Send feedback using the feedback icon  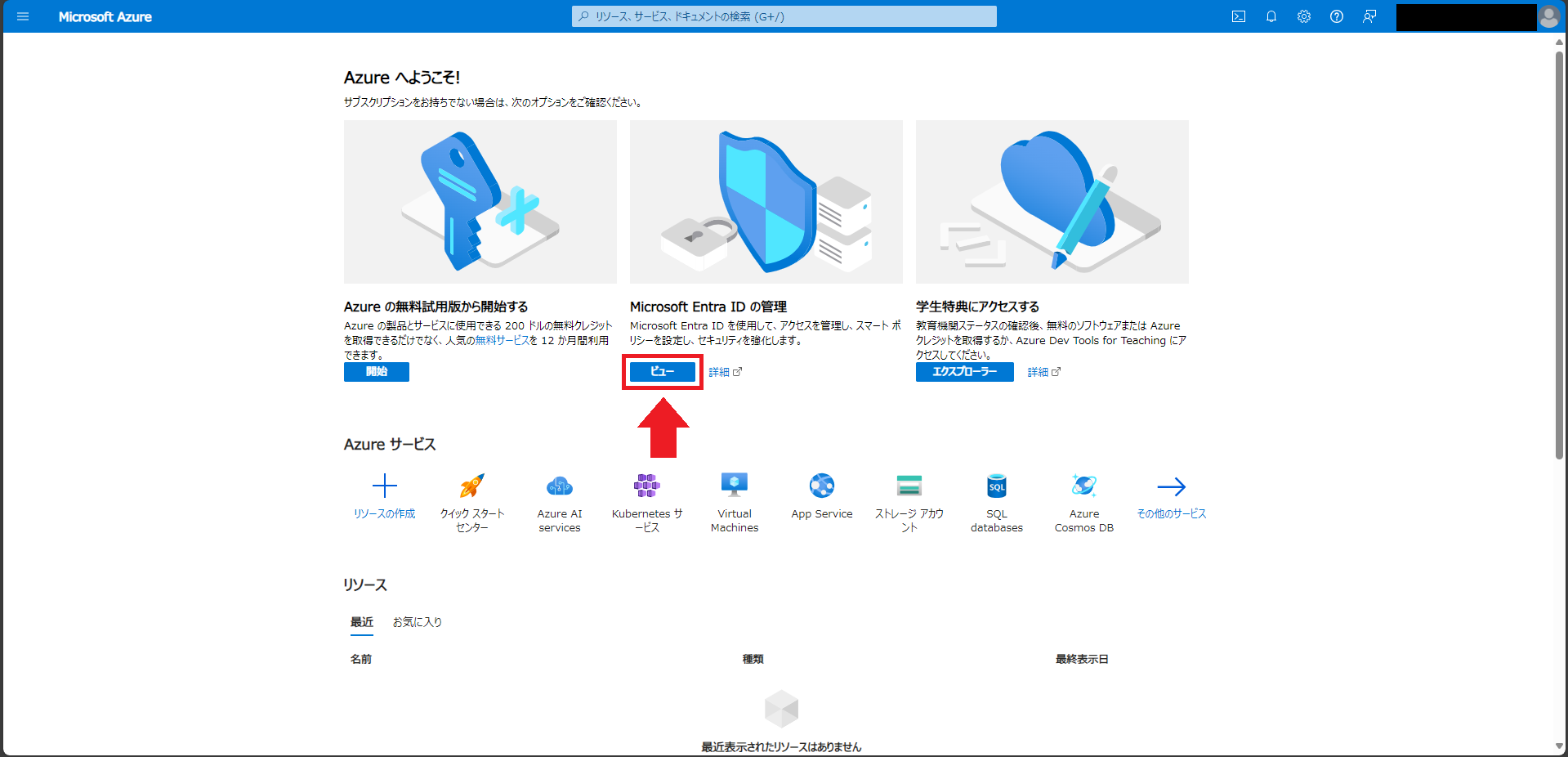[x=1369, y=16]
